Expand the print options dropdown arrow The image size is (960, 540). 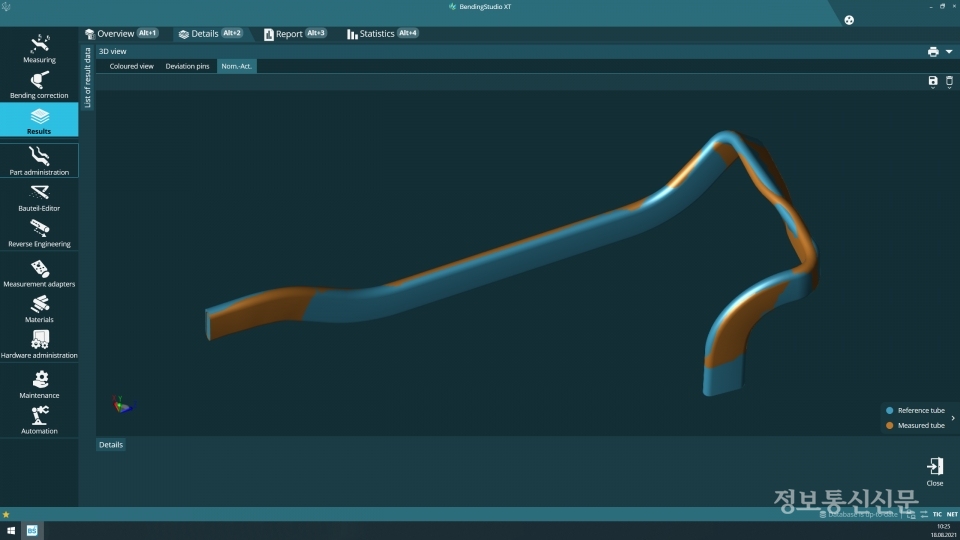click(949, 51)
